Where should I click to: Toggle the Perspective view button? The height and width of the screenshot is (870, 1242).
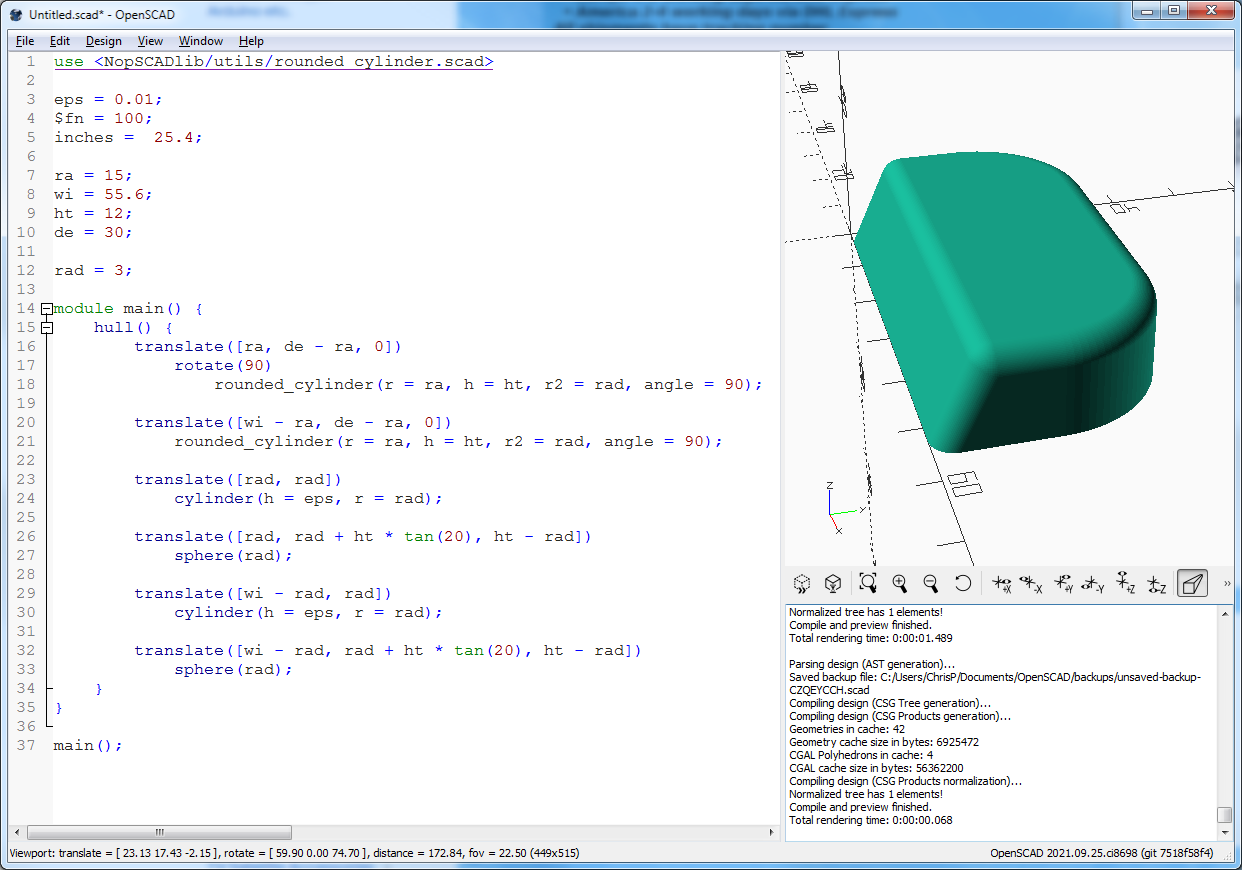coord(1192,584)
